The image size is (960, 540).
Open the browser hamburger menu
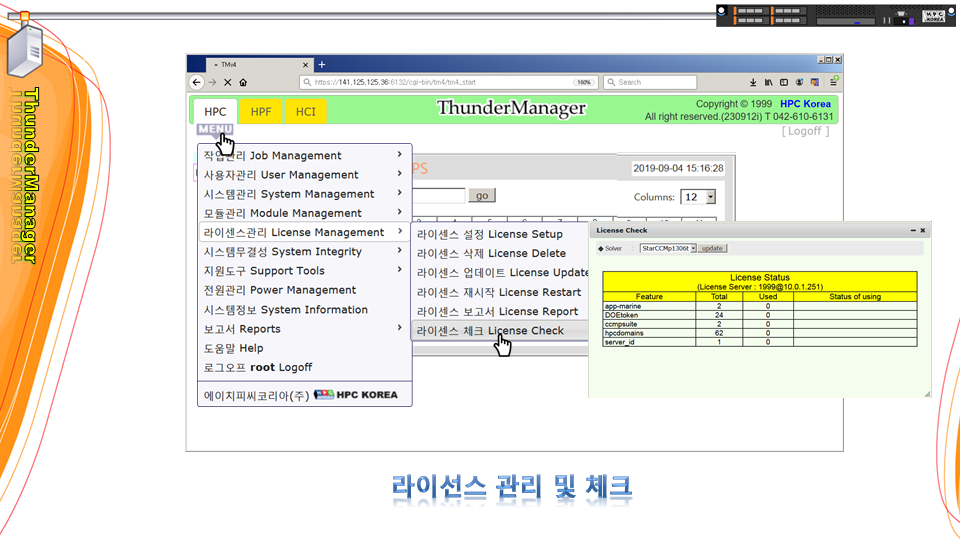click(833, 83)
